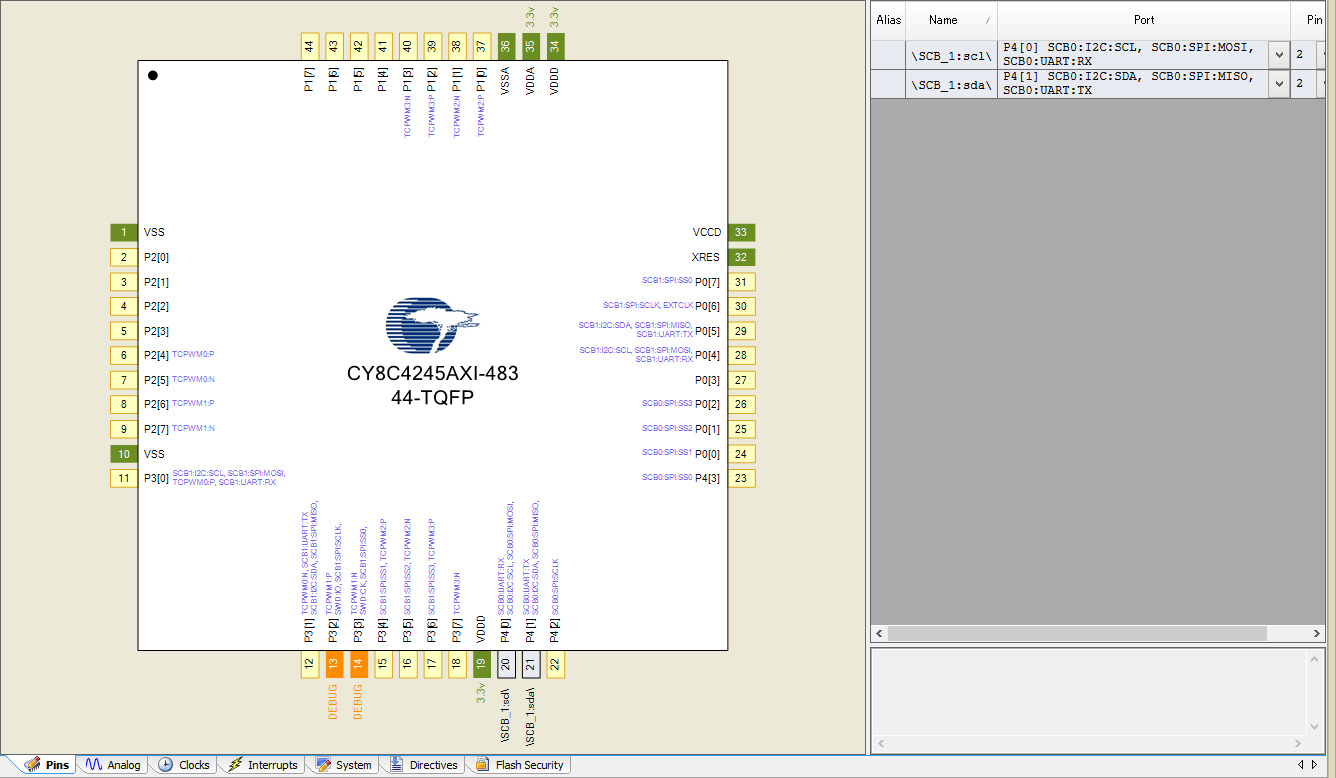The width and height of the screenshot is (1336, 778).
Task: Select pin 20 assigned to SCB_1 scl
Action: 506,664
